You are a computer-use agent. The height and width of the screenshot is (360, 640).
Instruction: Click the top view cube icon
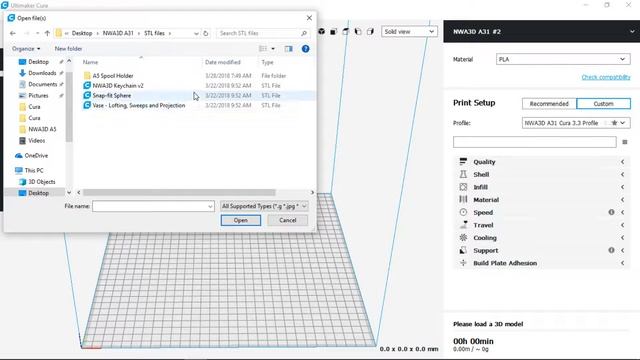click(346, 31)
